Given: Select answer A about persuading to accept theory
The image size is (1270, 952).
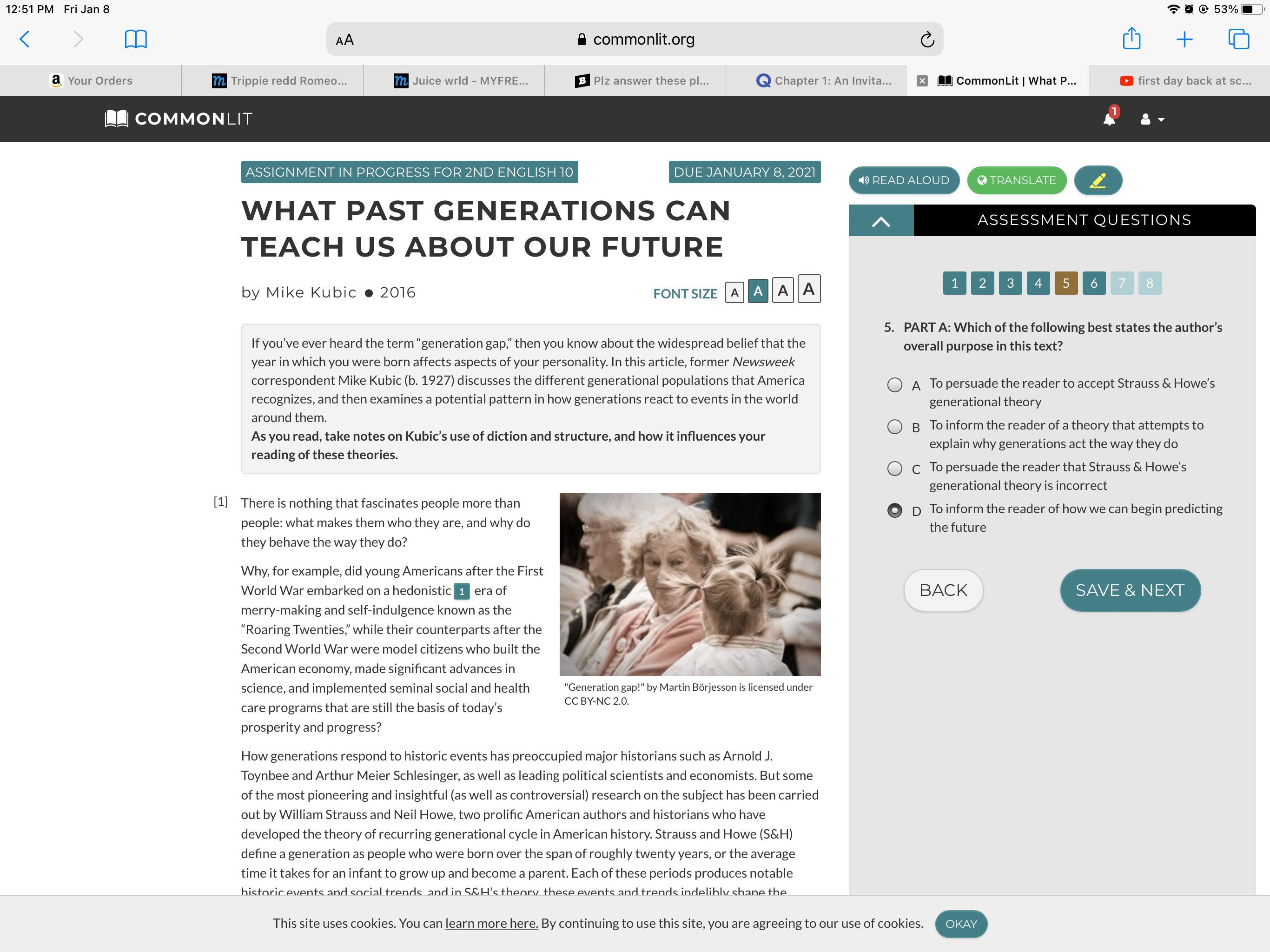Looking at the screenshot, I should point(894,385).
